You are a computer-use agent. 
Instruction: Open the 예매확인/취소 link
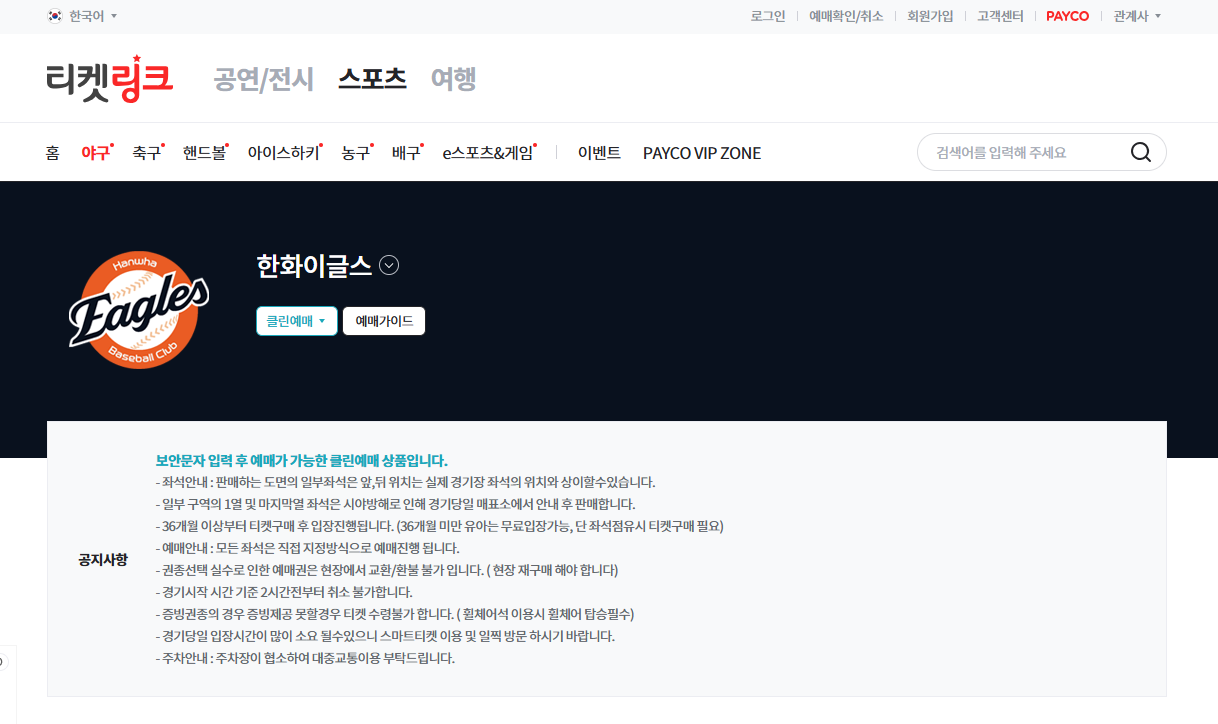click(x=846, y=16)
